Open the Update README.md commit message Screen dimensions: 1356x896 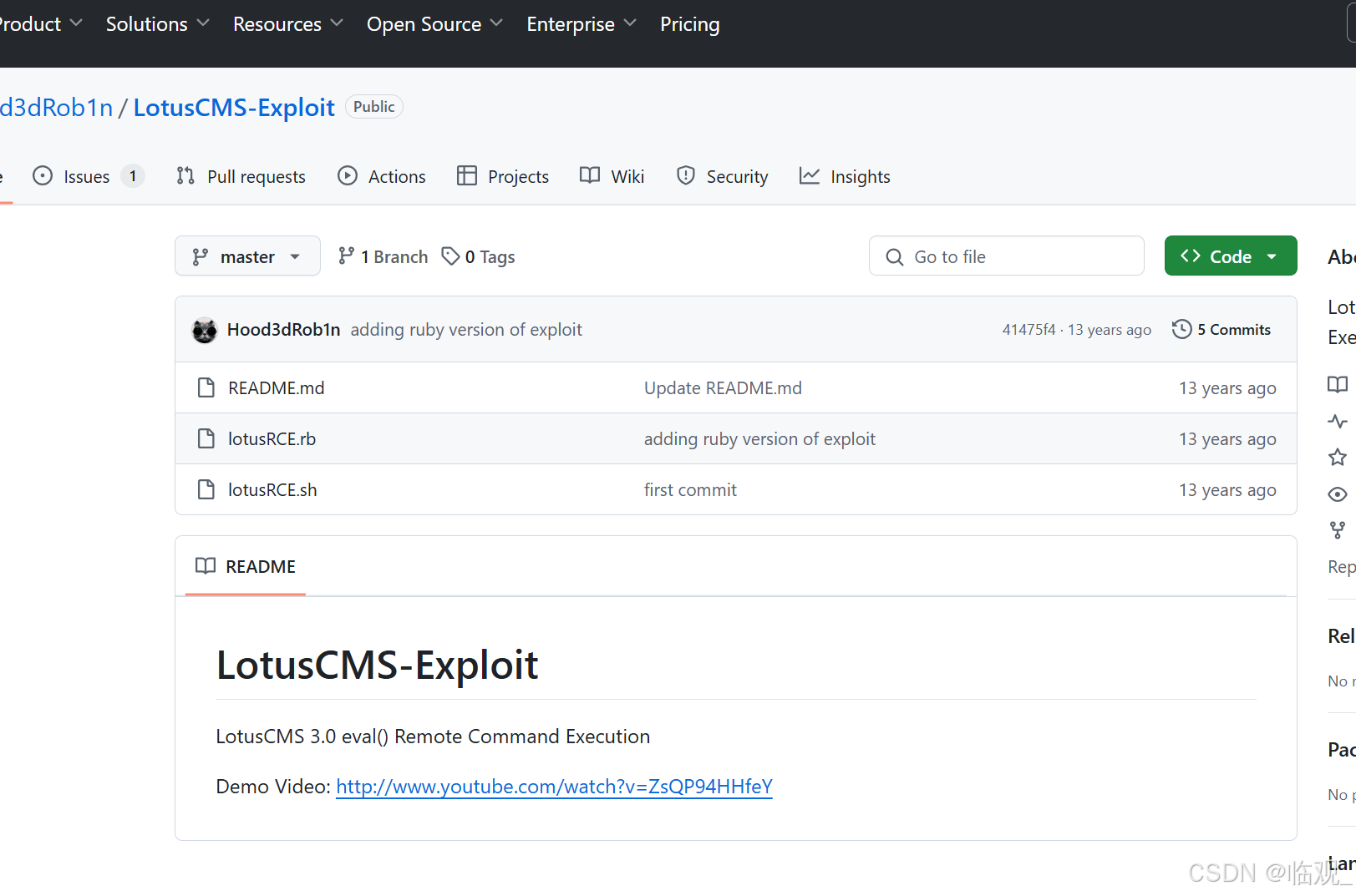click(x=723, y=387)
